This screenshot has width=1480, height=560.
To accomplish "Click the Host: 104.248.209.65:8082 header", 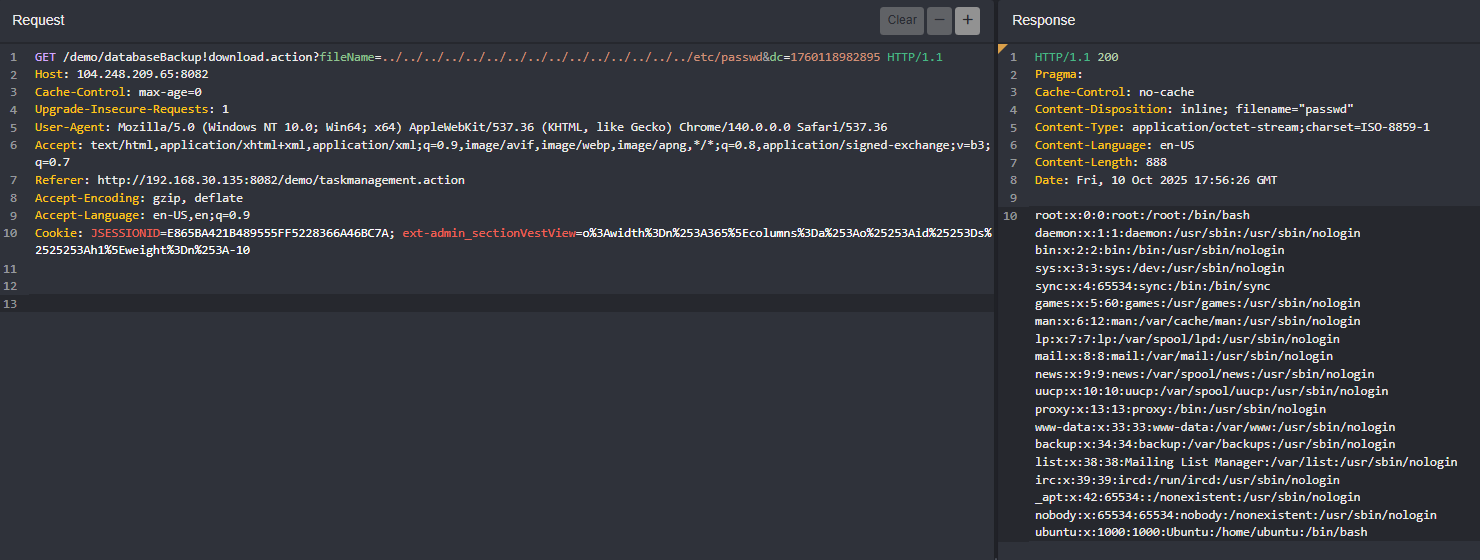I will click(121, 74).
